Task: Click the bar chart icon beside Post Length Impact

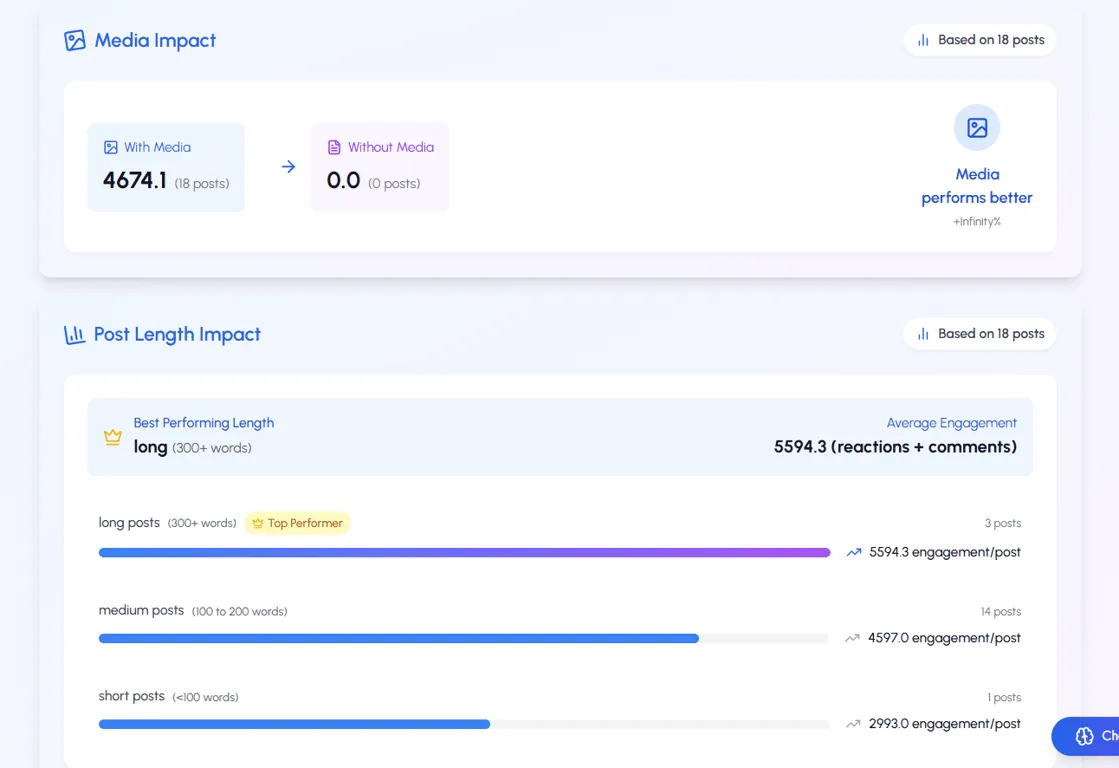Action: 74,334
